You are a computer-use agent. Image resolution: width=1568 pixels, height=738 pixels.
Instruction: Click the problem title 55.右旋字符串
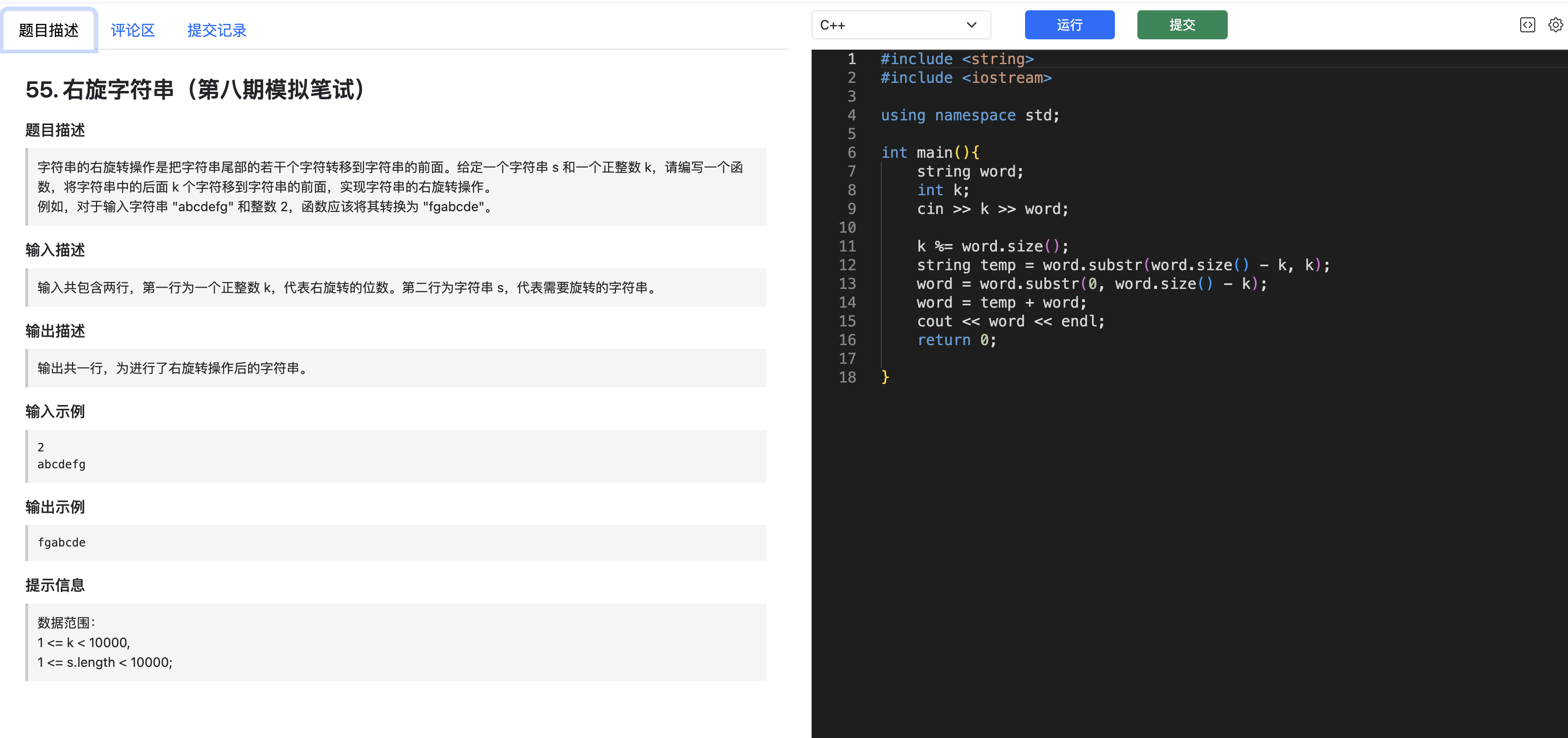pyautogui.click(x=195, y=89)
